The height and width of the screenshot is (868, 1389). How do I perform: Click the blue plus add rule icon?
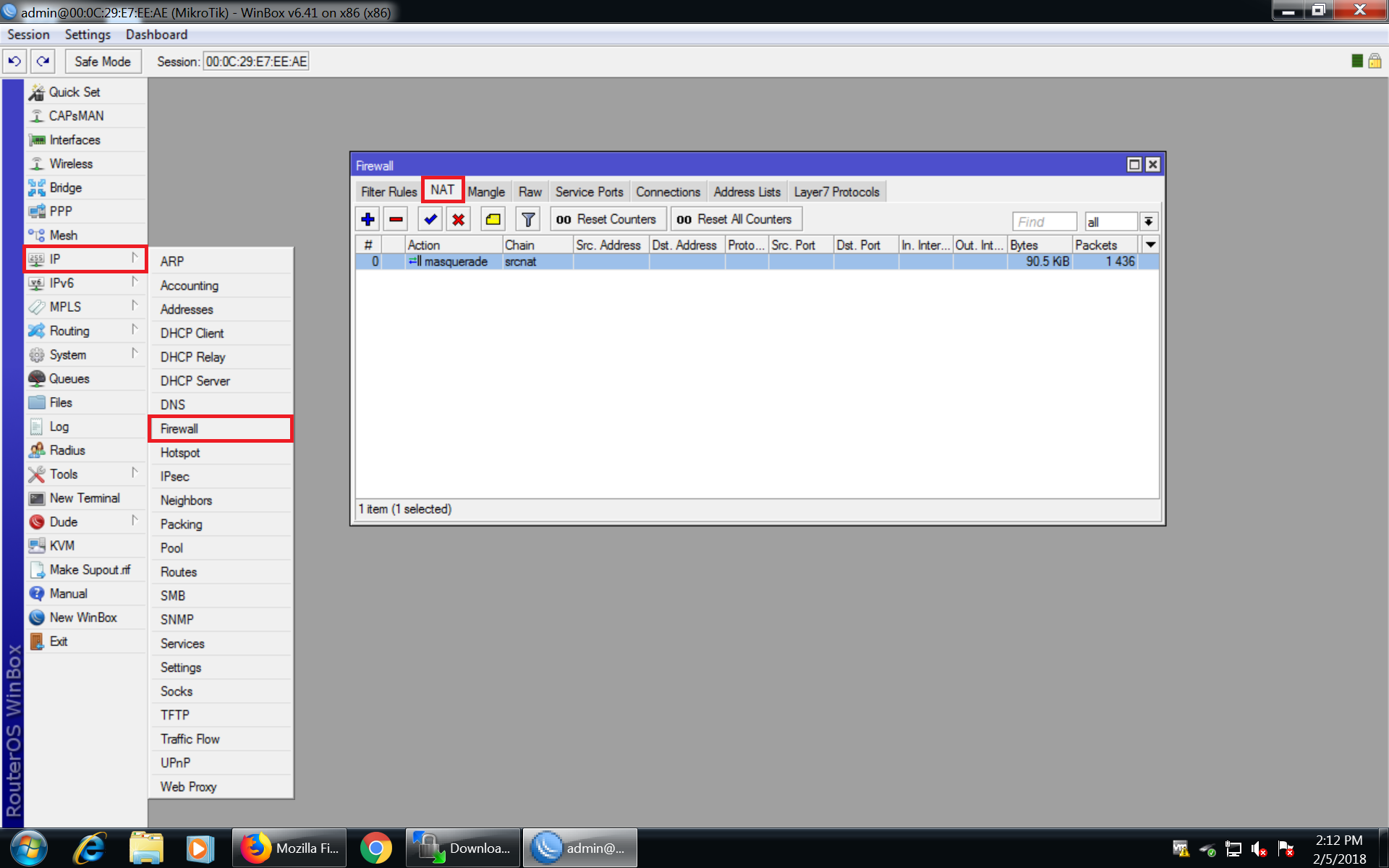[368, 219]
